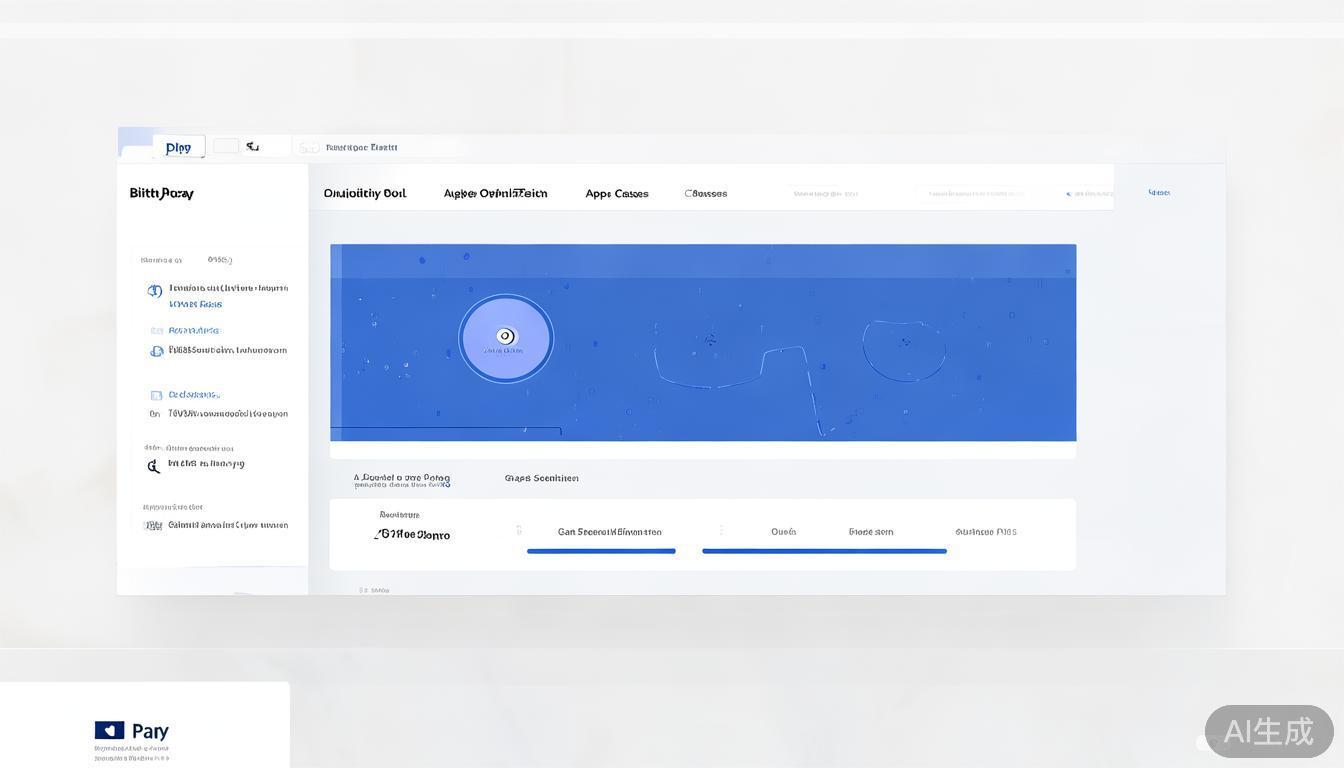Screen dimensions: 1344x768
Task: Click the circular icon in the blue banner
Action: (506, 338)
